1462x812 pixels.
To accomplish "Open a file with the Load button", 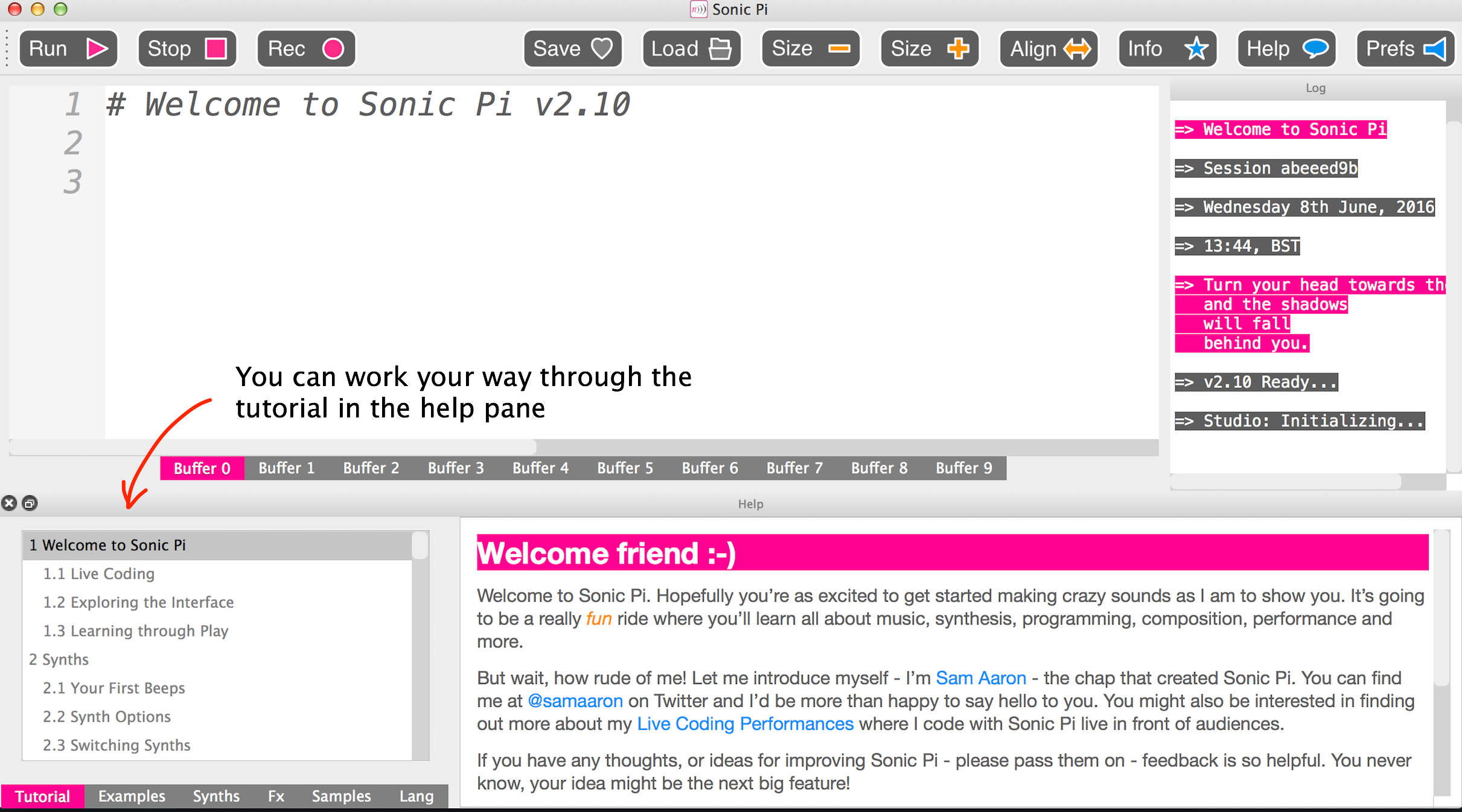I will 691,48.
